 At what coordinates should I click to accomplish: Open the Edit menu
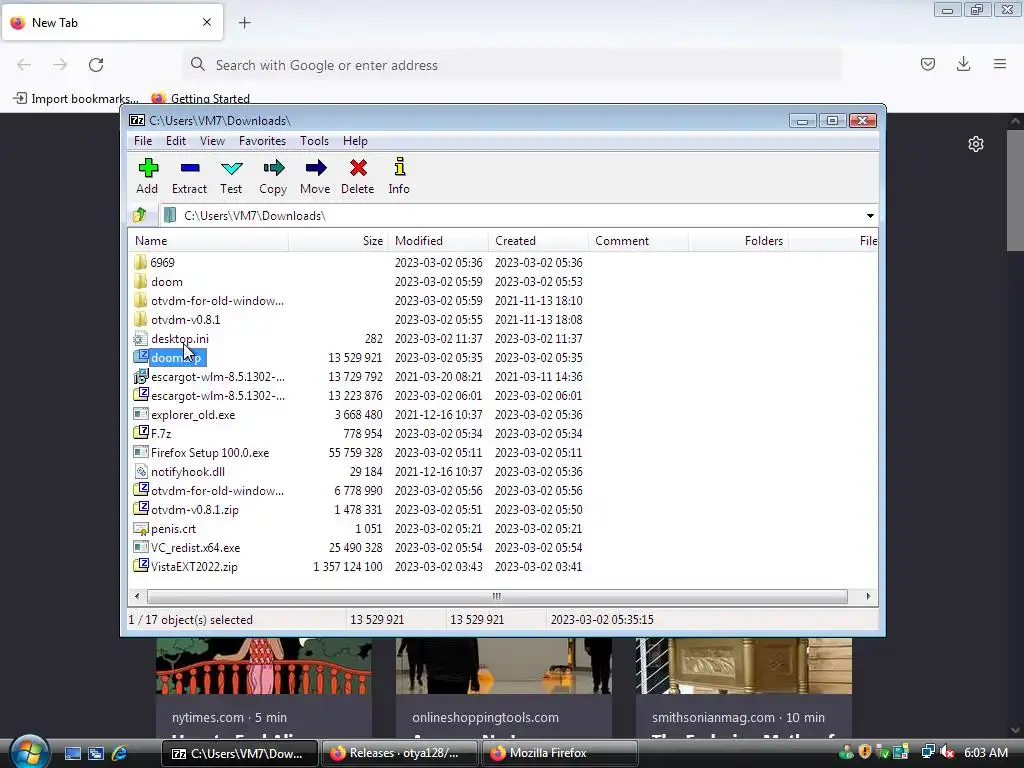click(x=176, y=141)
